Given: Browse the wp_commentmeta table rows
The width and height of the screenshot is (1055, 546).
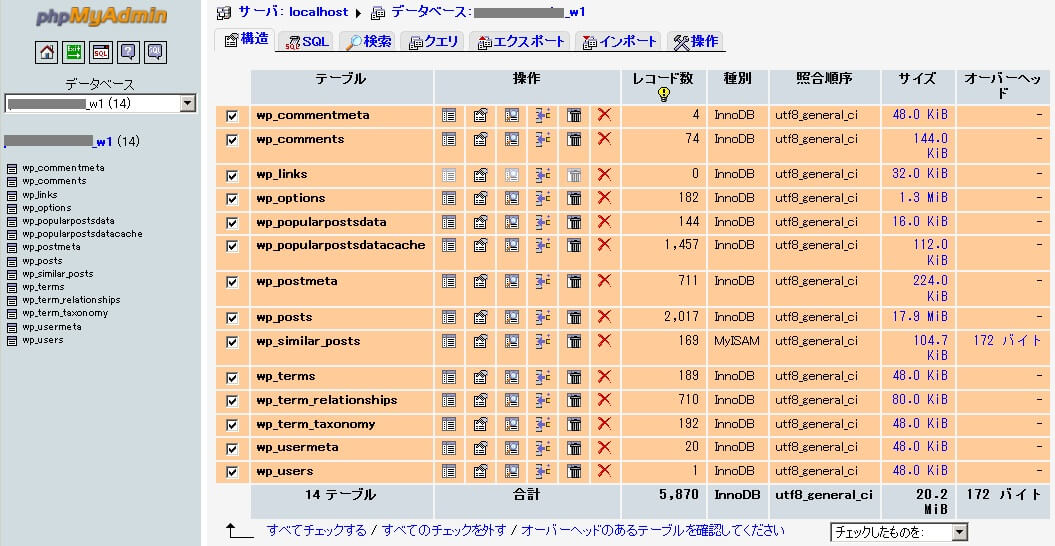Looking at the screenshot, I should tap(449, 115).
